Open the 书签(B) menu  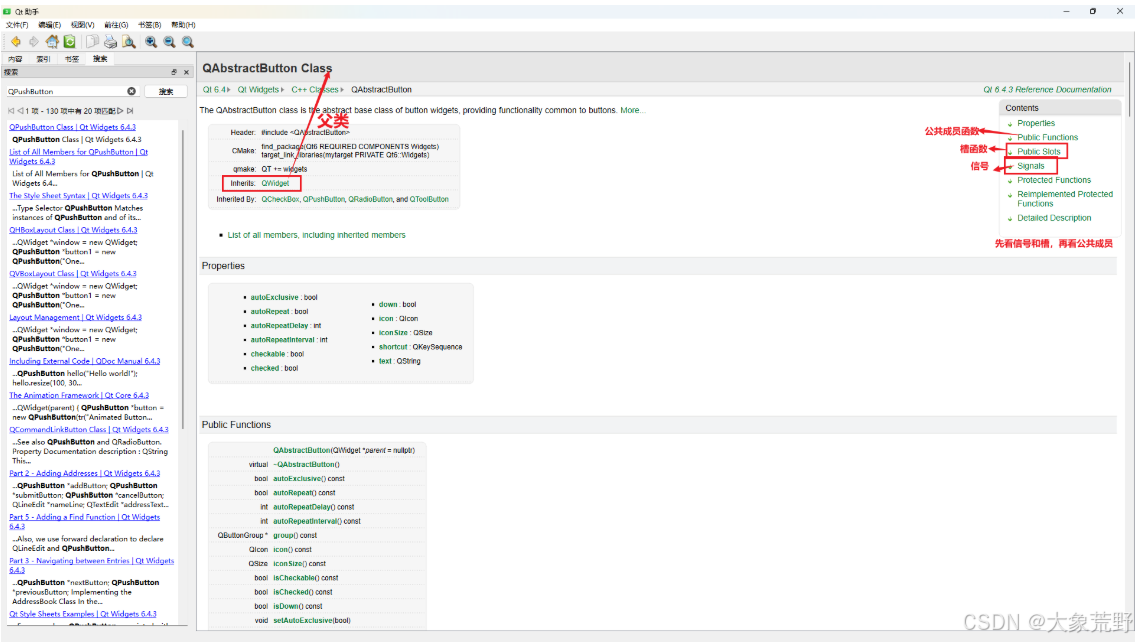149,25
